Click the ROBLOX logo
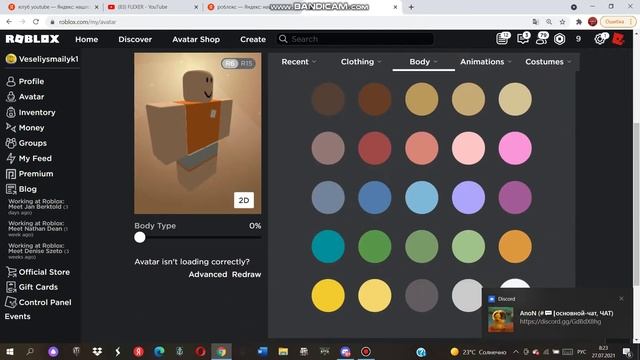Image resolution: width=640 pixels, height=360 pixels. (x=32, y=39)
